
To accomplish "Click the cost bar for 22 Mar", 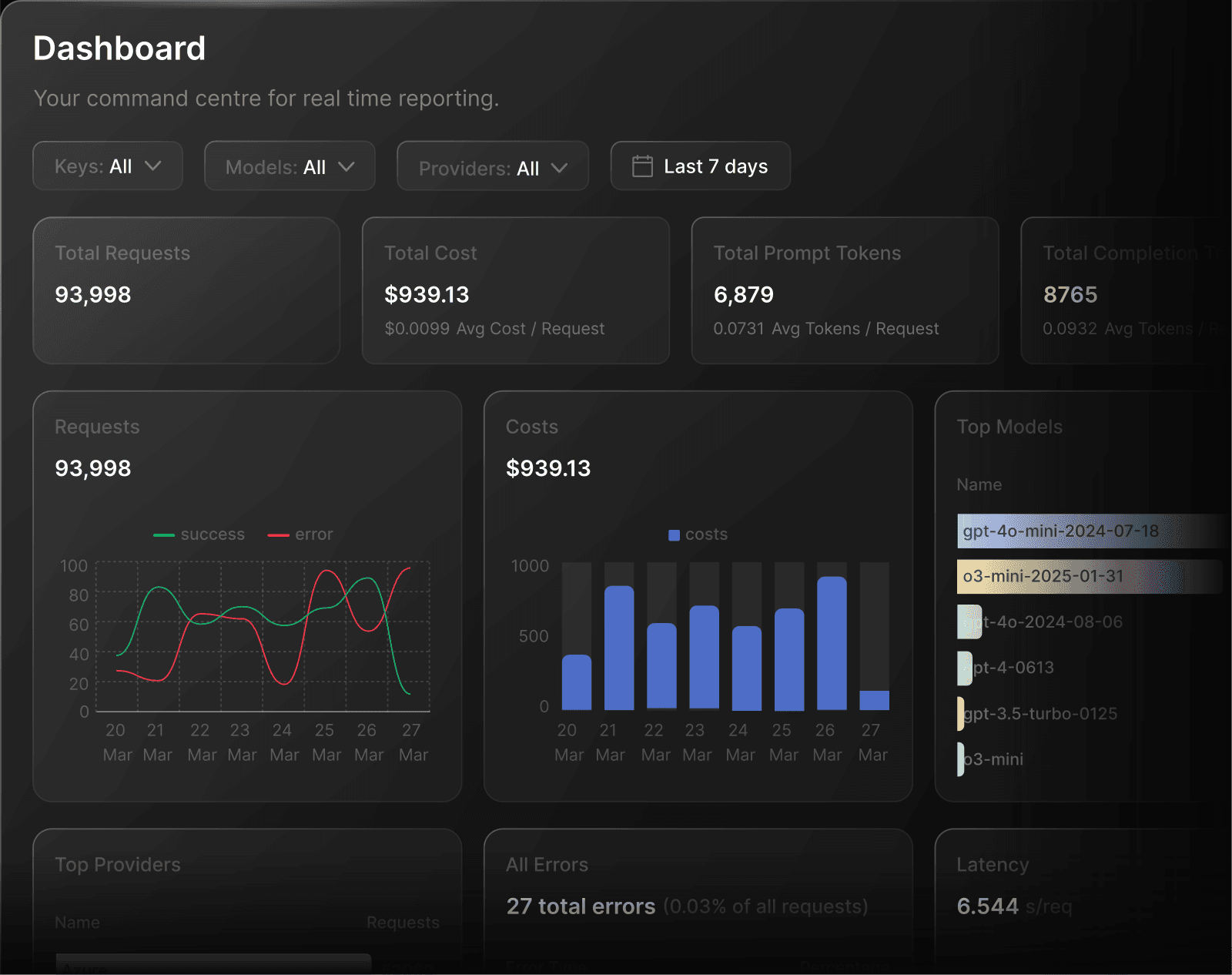I will [x=661, y=666].
